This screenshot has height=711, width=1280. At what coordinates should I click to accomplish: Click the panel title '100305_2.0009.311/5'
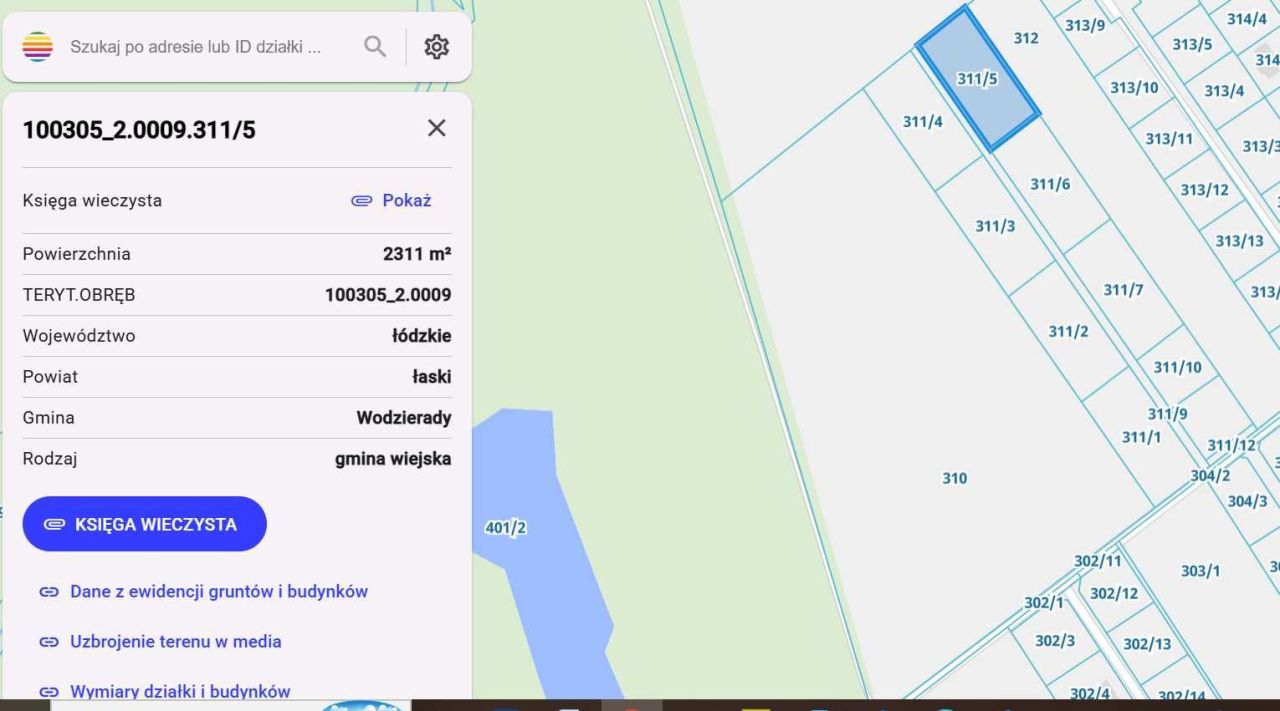[139, 130]
